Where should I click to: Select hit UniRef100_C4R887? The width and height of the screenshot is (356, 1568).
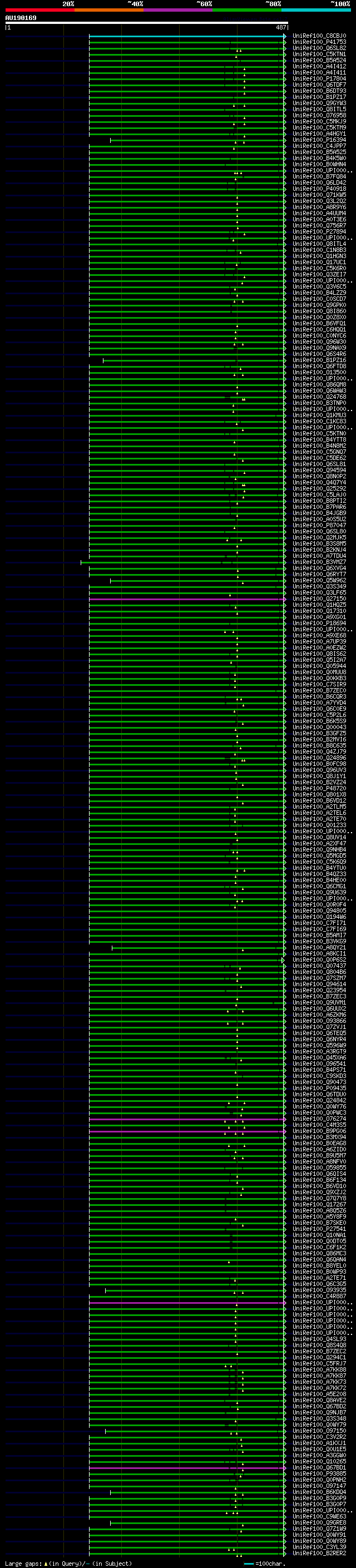(x=319, y=1297)
